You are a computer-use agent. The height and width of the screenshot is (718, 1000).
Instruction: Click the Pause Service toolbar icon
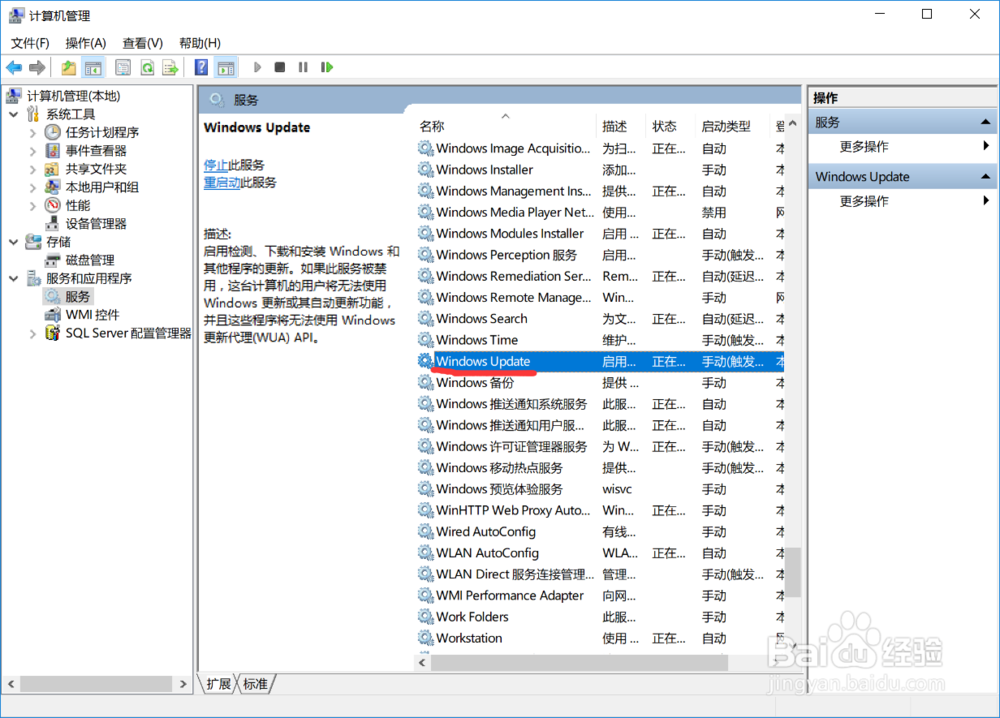(303, 67)
